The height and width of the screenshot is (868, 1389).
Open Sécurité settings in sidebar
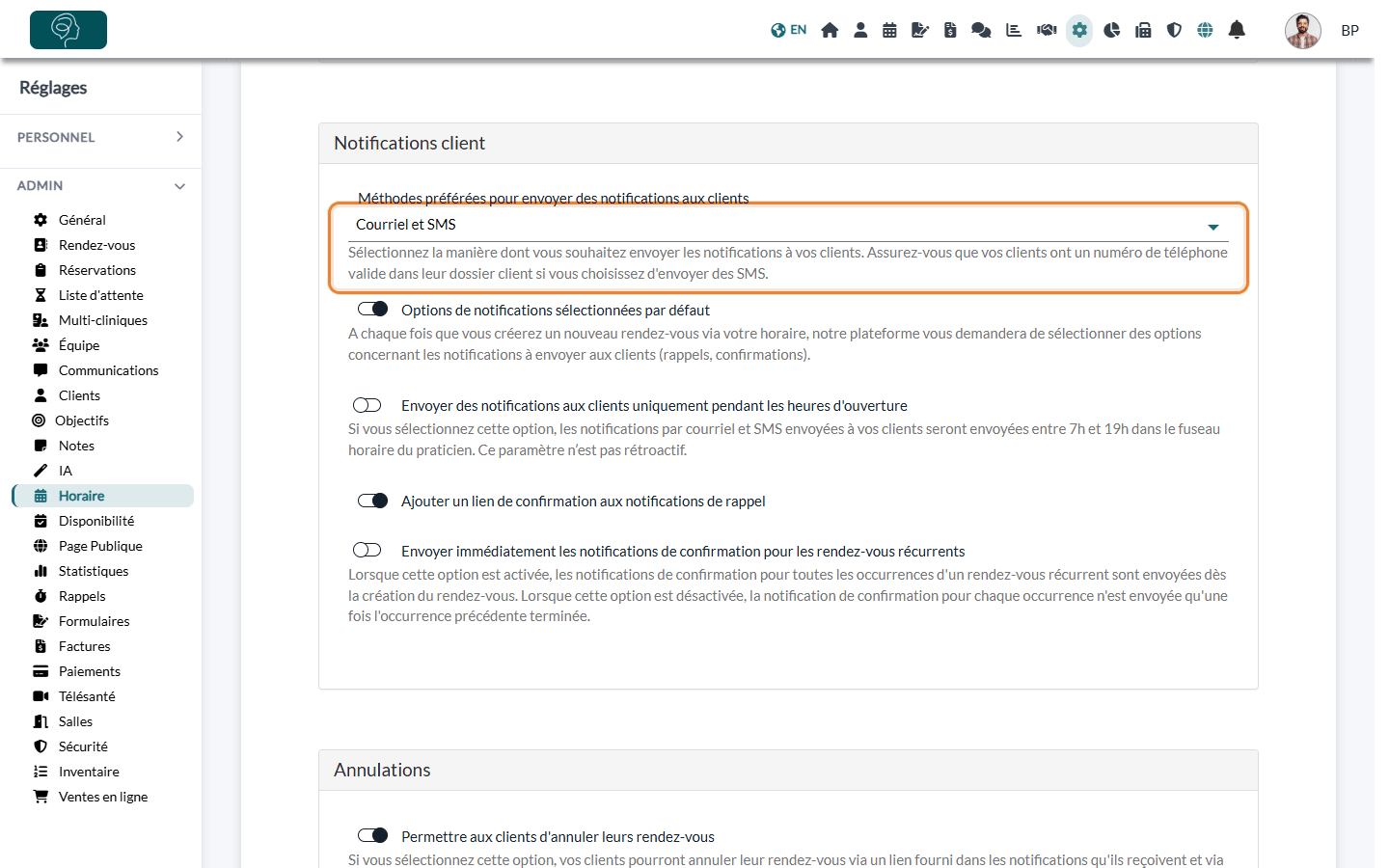[83, 746]
